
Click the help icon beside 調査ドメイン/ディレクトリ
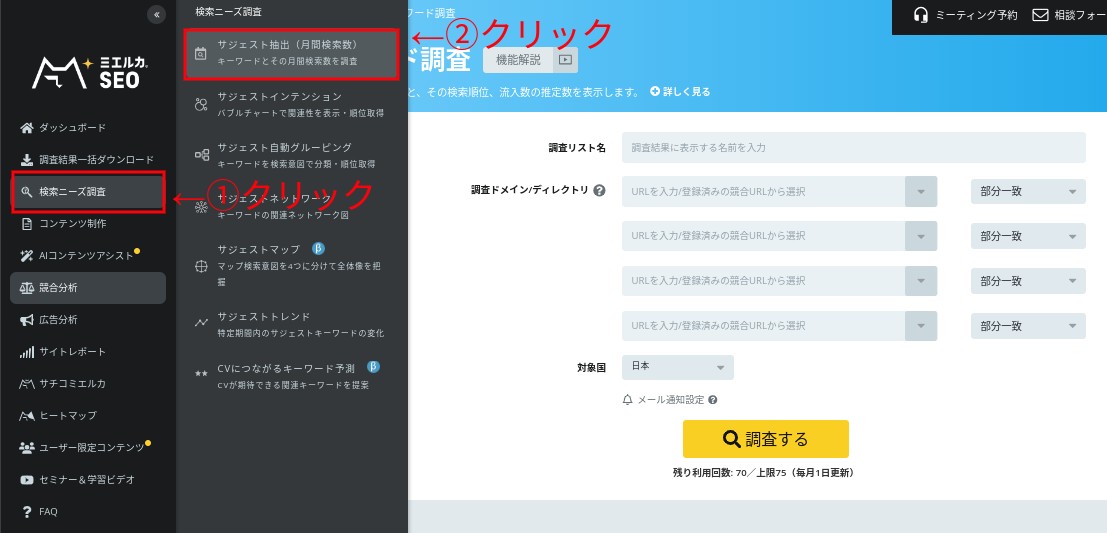point(599,190)
